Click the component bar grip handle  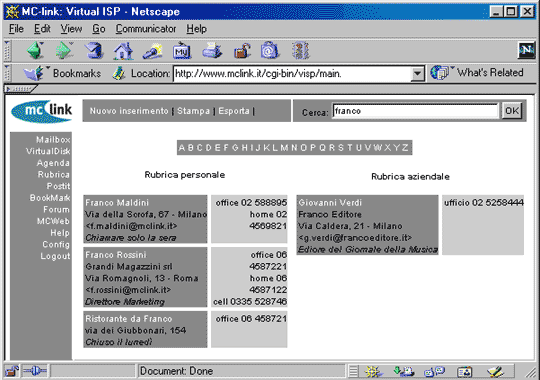point(353,371)
